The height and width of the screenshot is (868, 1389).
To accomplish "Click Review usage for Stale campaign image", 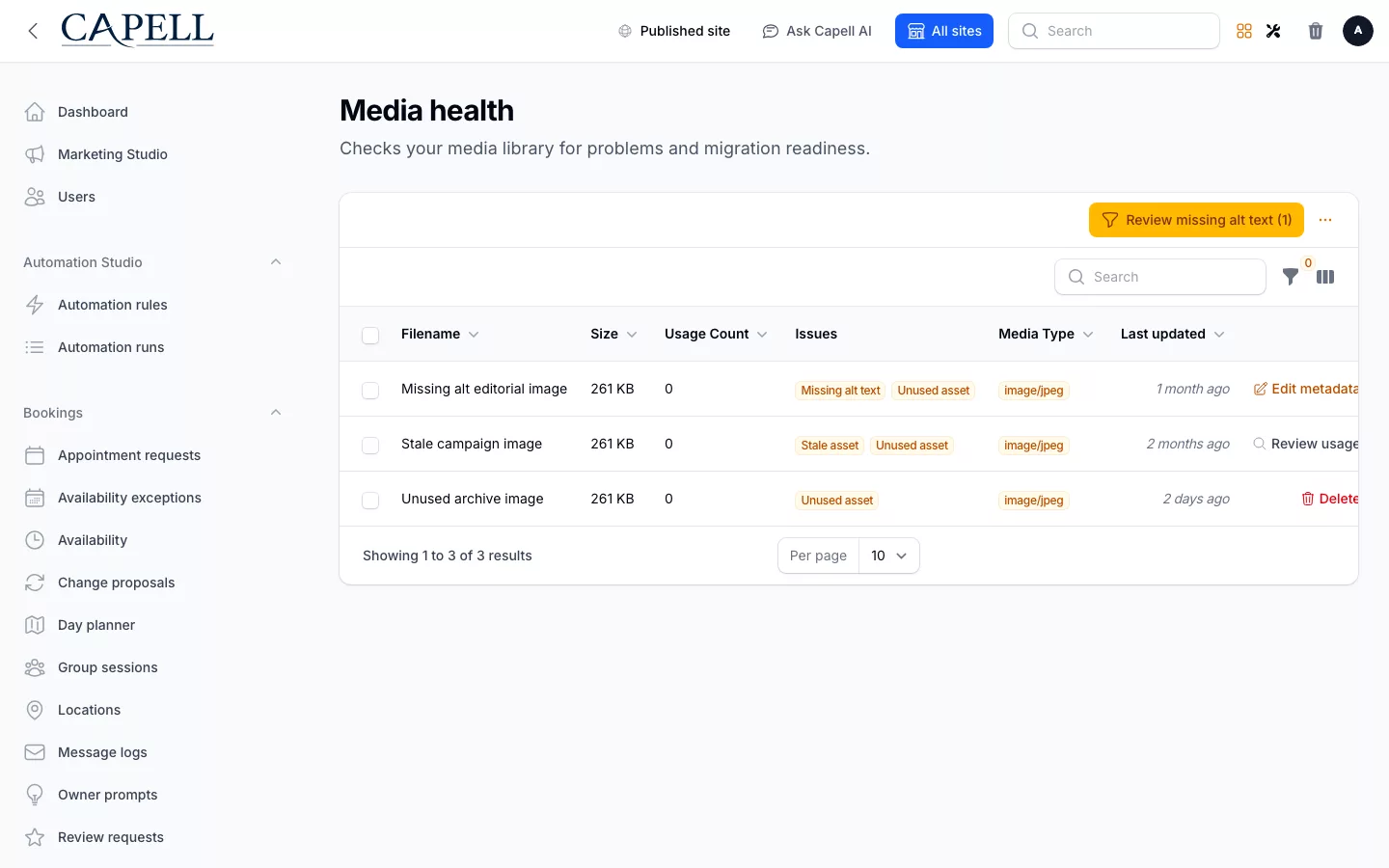I will [1306, 444].
